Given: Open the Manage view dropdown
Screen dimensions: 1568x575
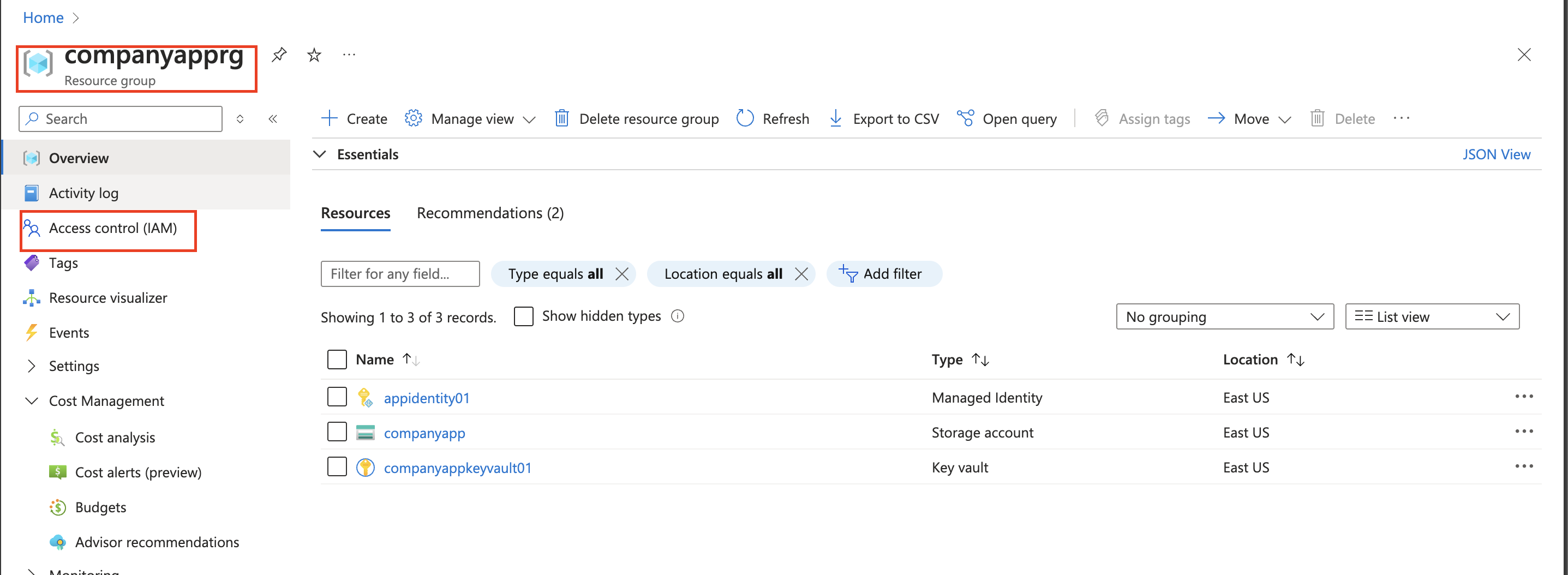Looking at the screenshot, I should pyautogui.click(x=470, y=118).
